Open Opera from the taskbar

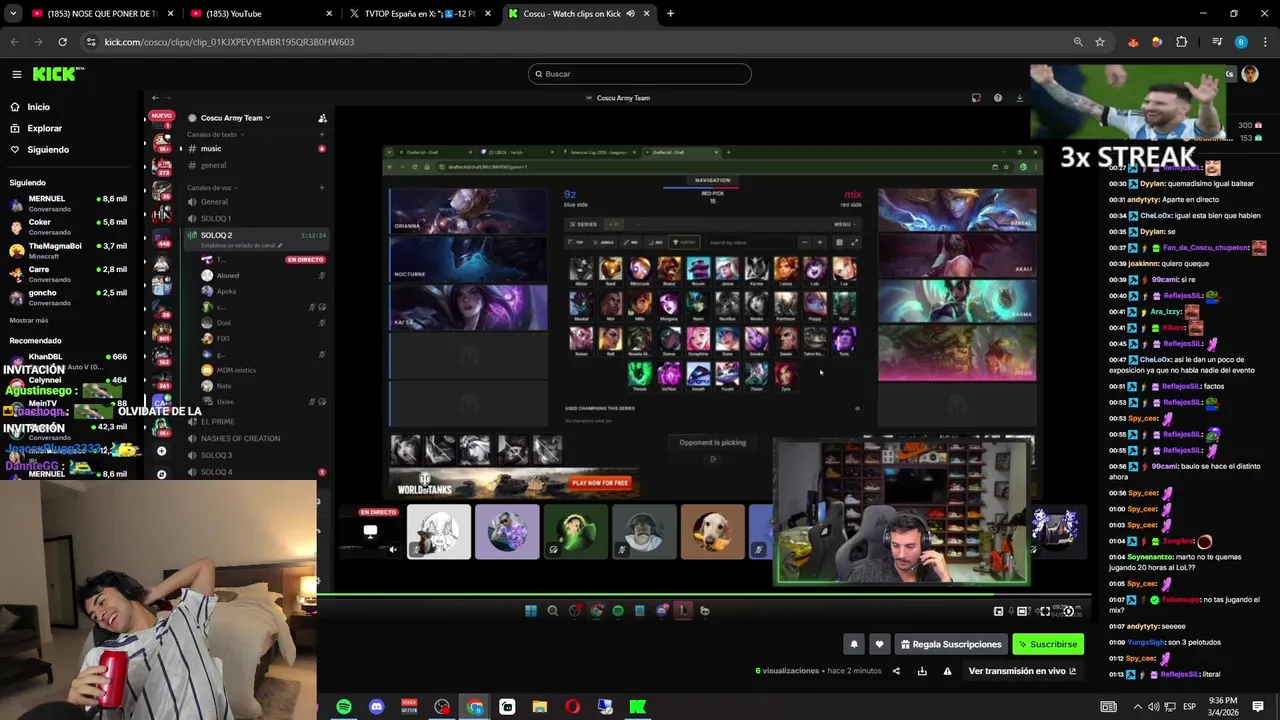click(572, 707)
